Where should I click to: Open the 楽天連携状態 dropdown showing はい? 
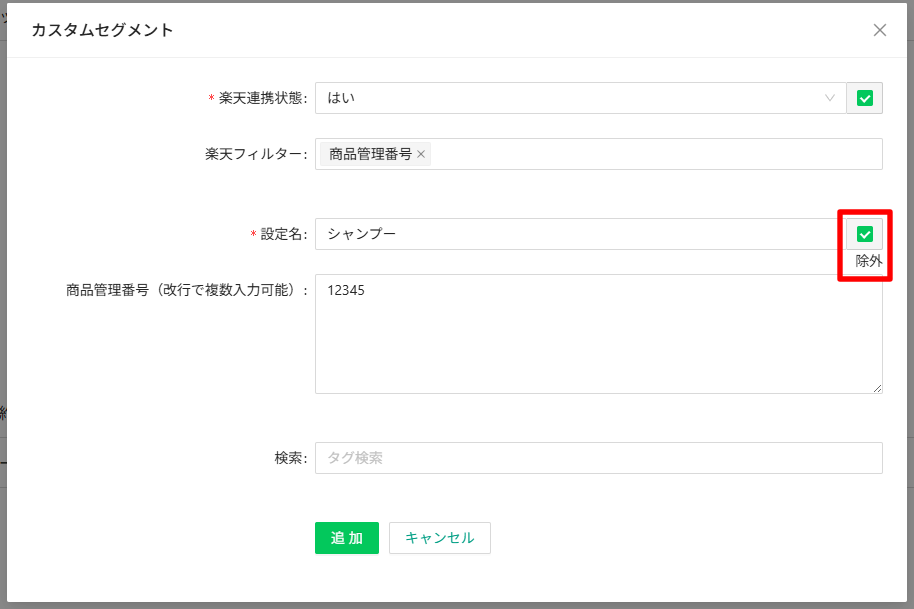point(570,98)
